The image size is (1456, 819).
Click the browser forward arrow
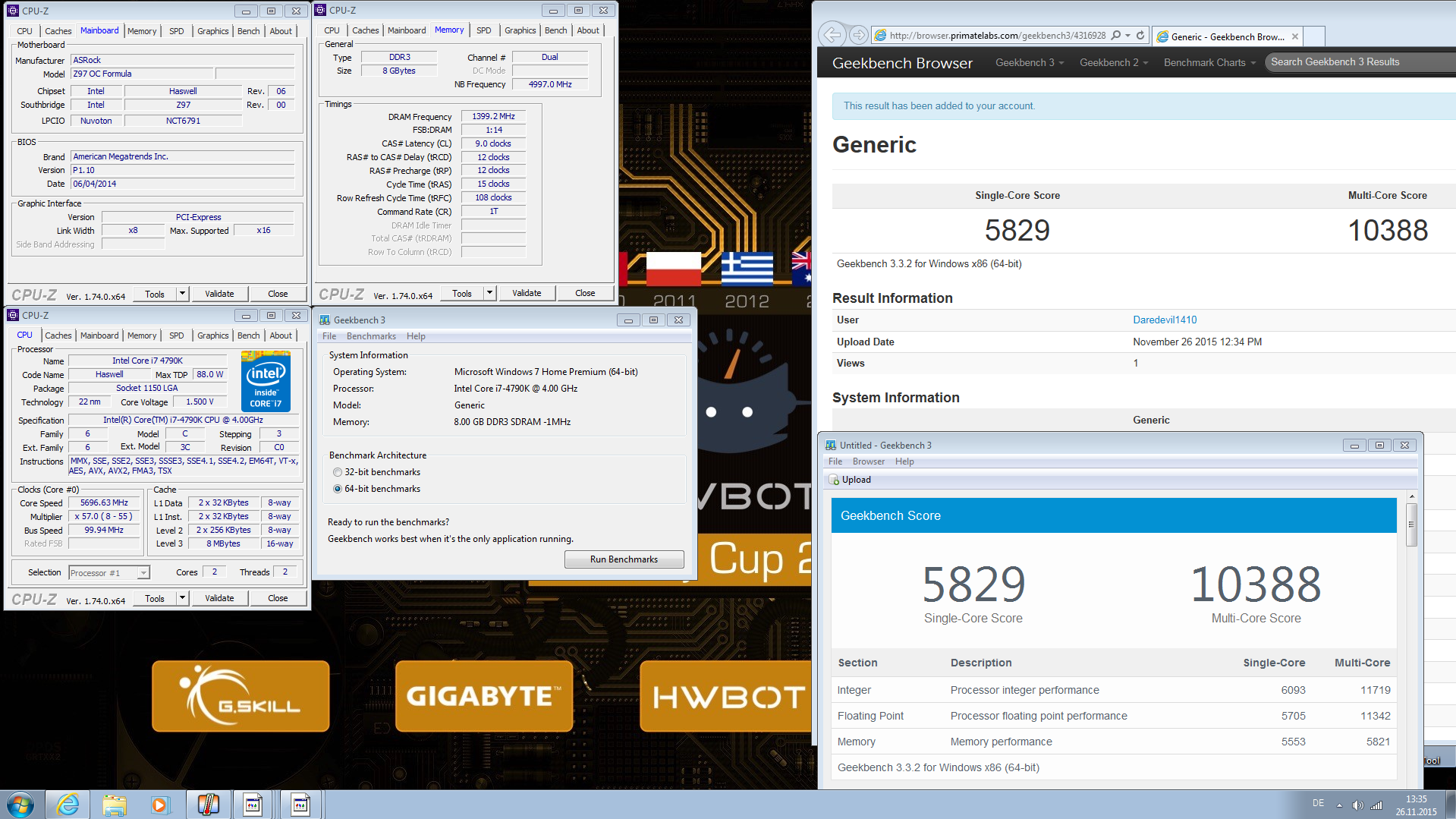pyautogui.click(x=859, y=35)
